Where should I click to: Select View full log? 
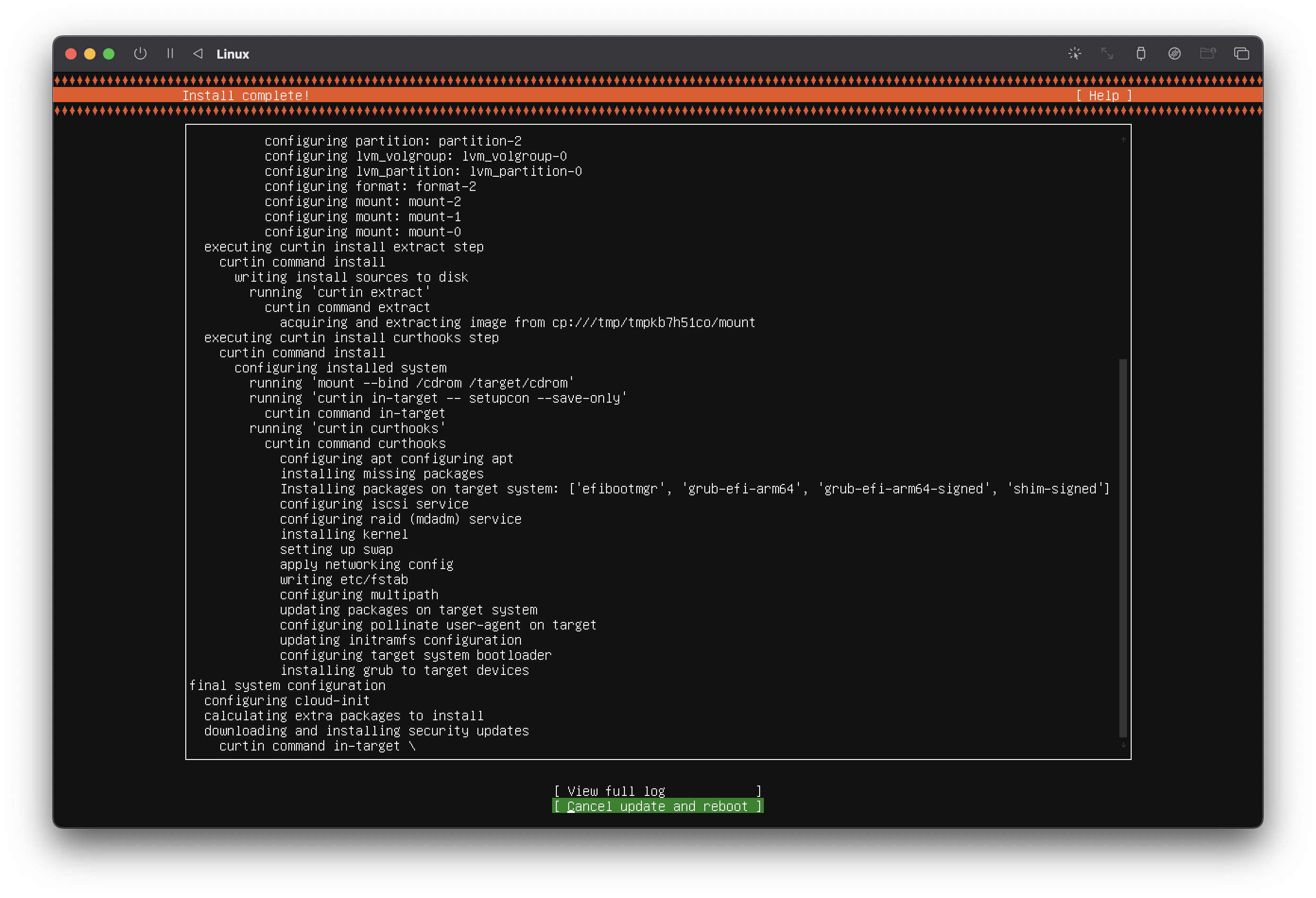point(657,791)
